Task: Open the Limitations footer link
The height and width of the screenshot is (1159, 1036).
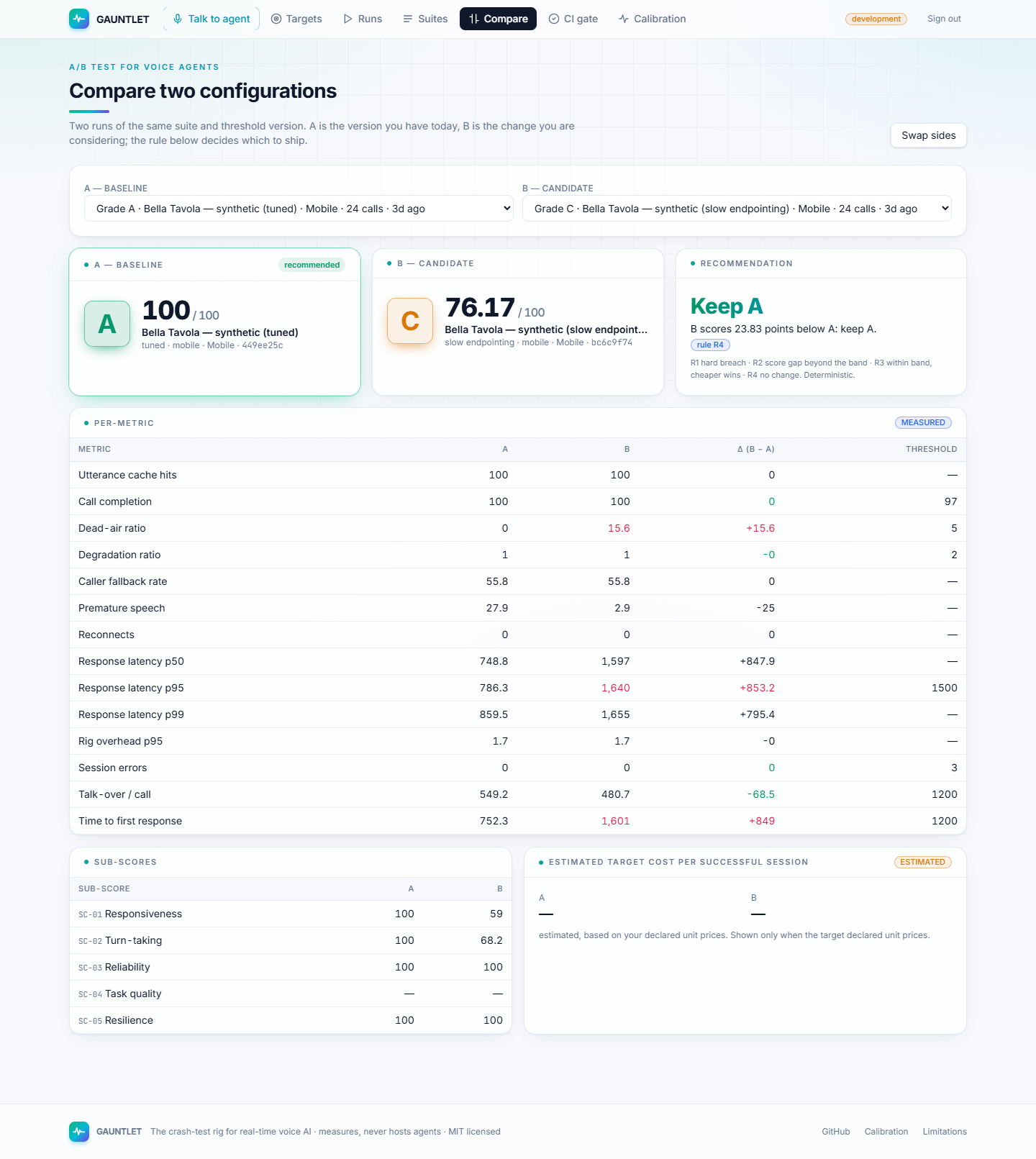Action: pyautogui.click(x=945, y=1132)
